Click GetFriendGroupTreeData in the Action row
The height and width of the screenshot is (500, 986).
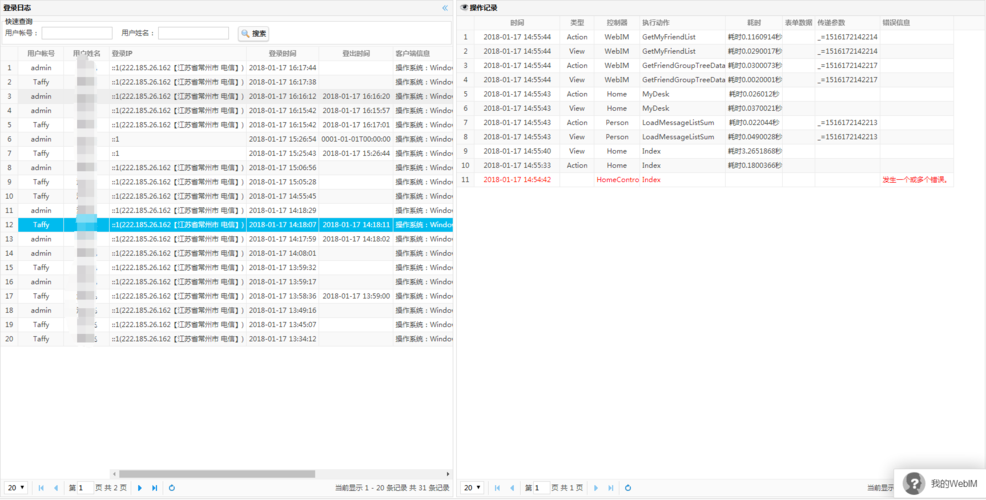click(684, 65)
